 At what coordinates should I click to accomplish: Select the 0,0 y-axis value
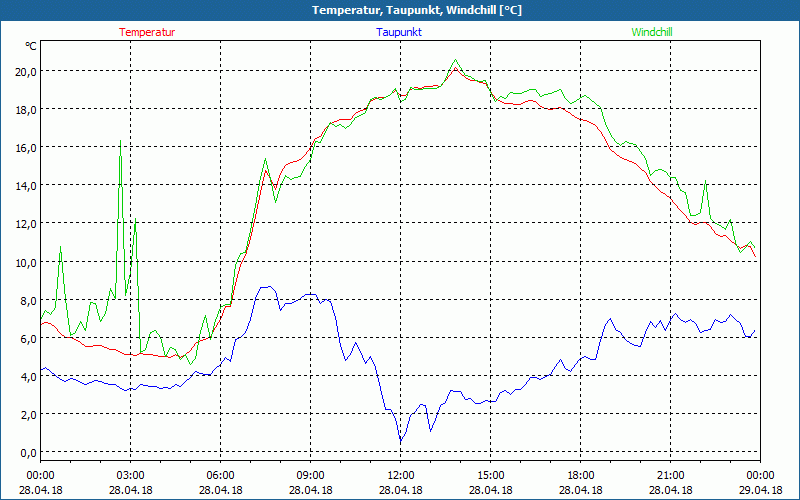(28, 453)
